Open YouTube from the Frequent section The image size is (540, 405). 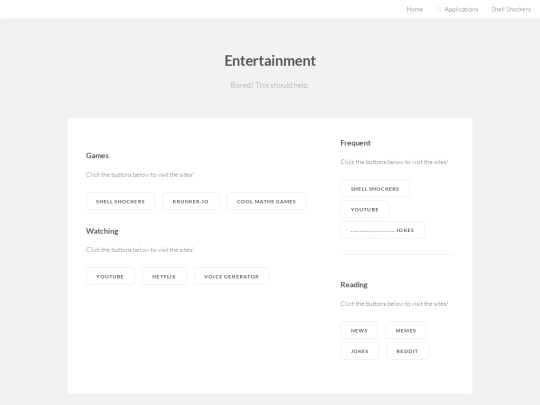[365, 209]
